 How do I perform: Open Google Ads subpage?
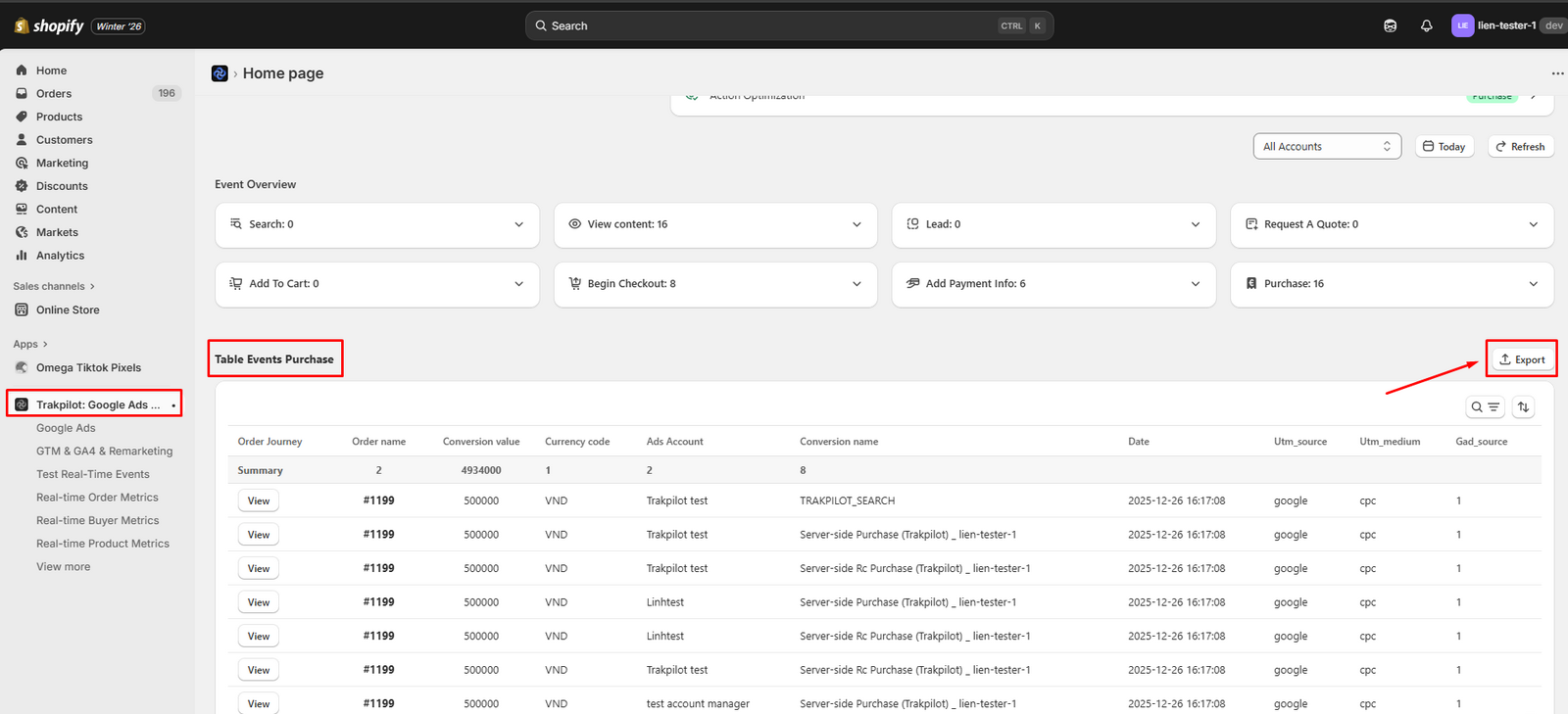66,428
